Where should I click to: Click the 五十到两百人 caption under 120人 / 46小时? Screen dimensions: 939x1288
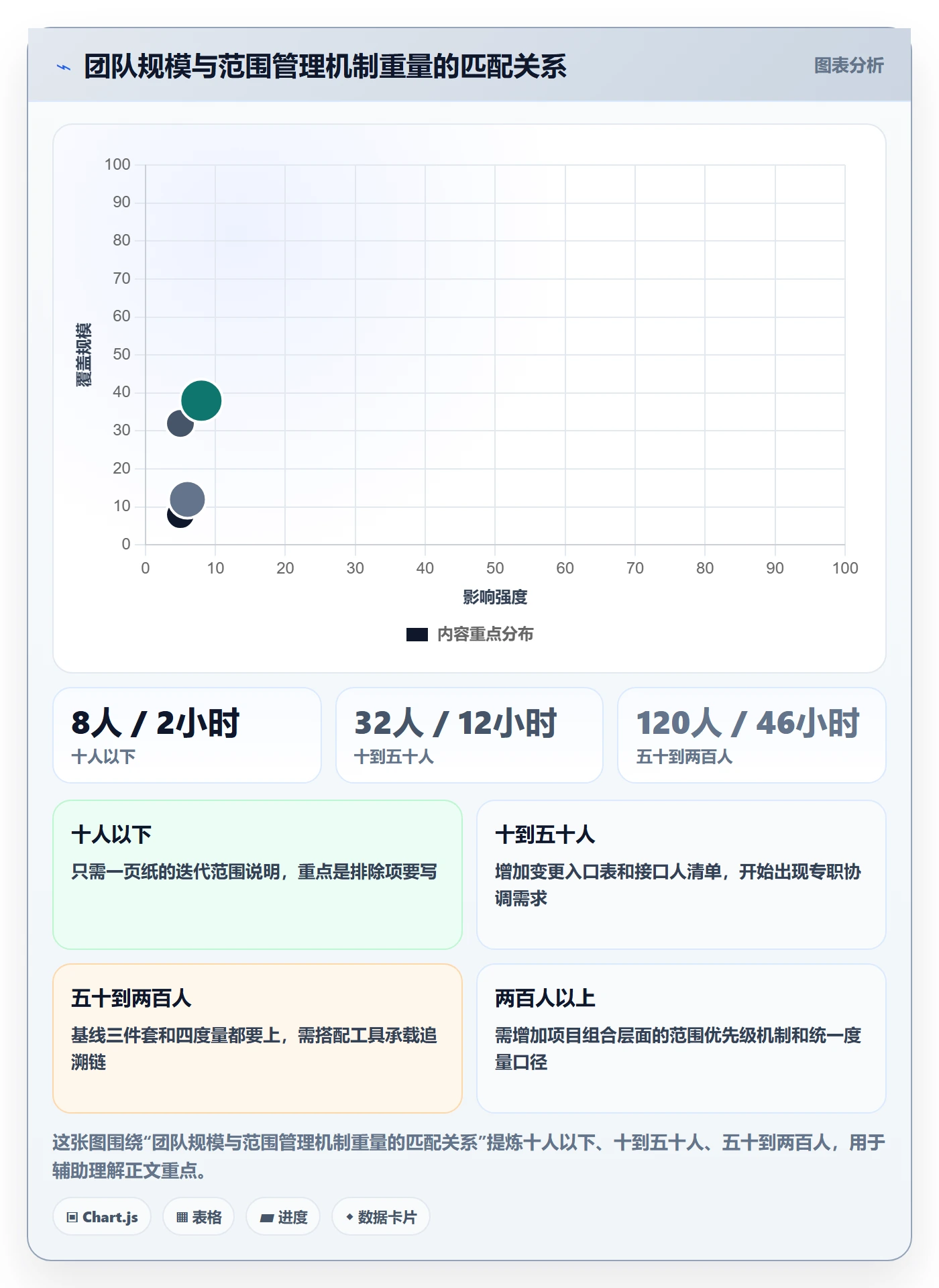684,757
